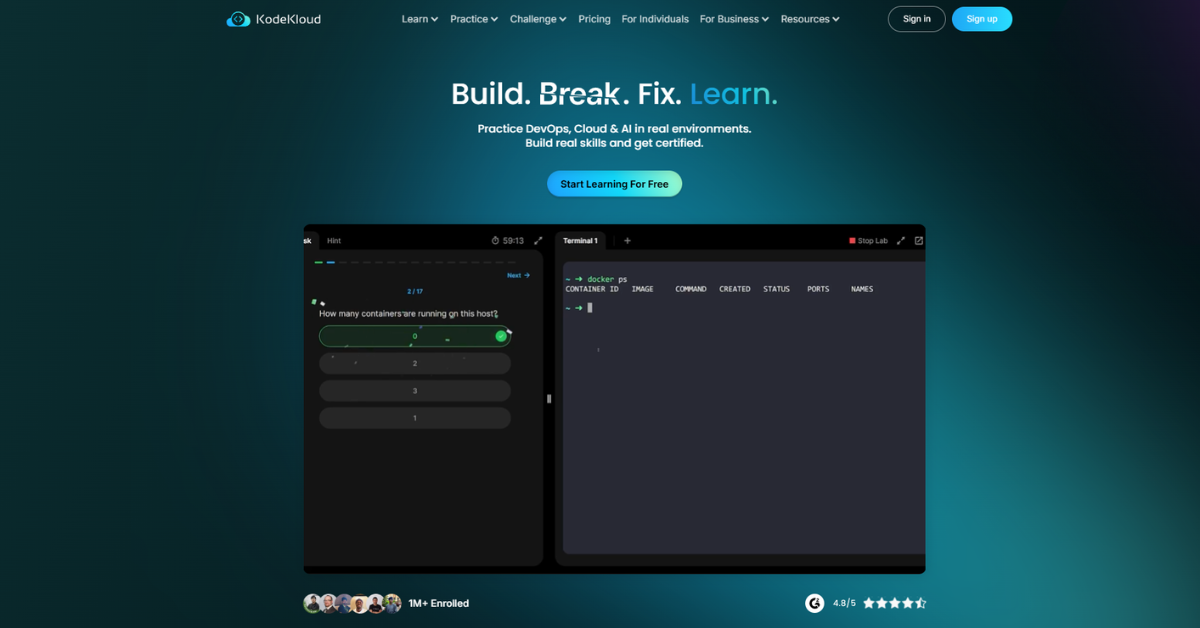
Task: Click the G2 rating logo
Action: pyautogui.click(x=815, y=603)
